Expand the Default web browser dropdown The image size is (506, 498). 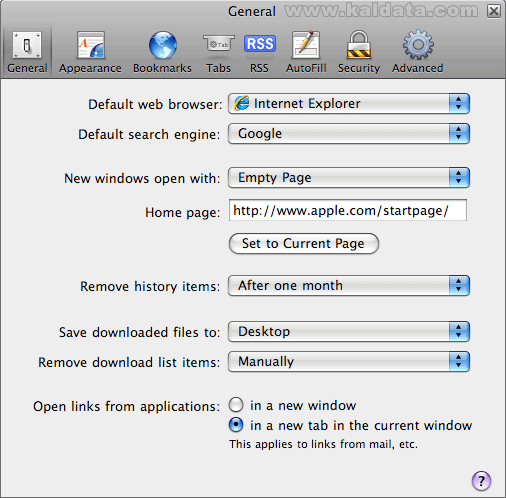tap(349, 104)
